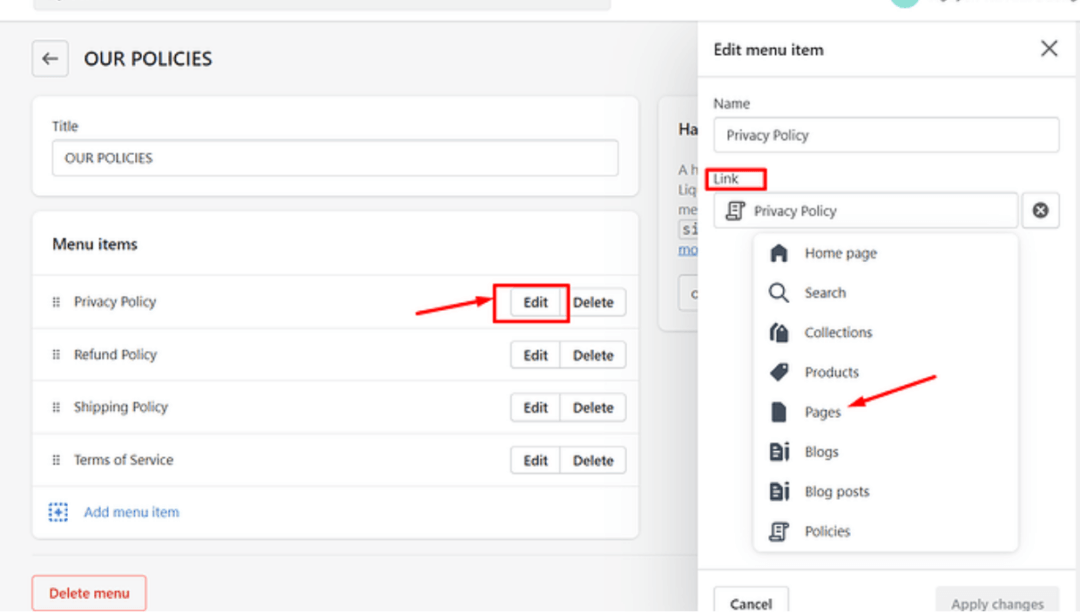Focus the Title field containing OUR POLICIES
This screenshot has width=1080, height=613.
335,158
